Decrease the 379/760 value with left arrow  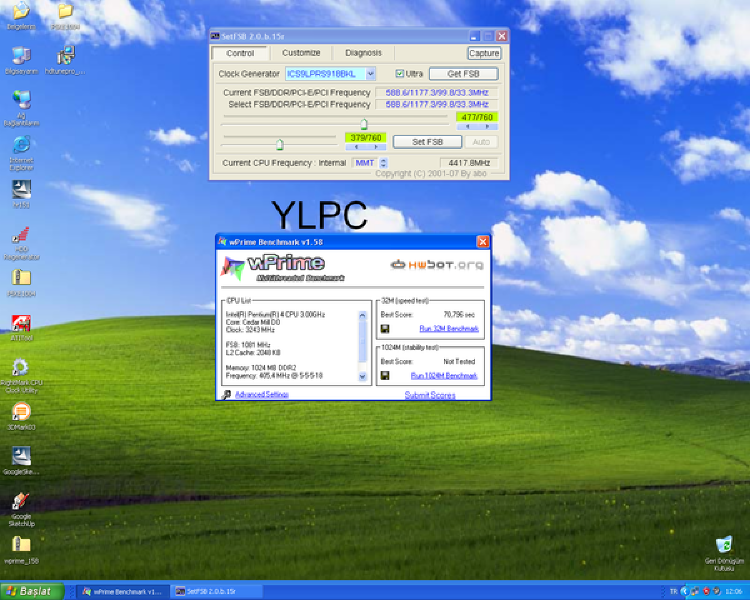pos(356,147)
